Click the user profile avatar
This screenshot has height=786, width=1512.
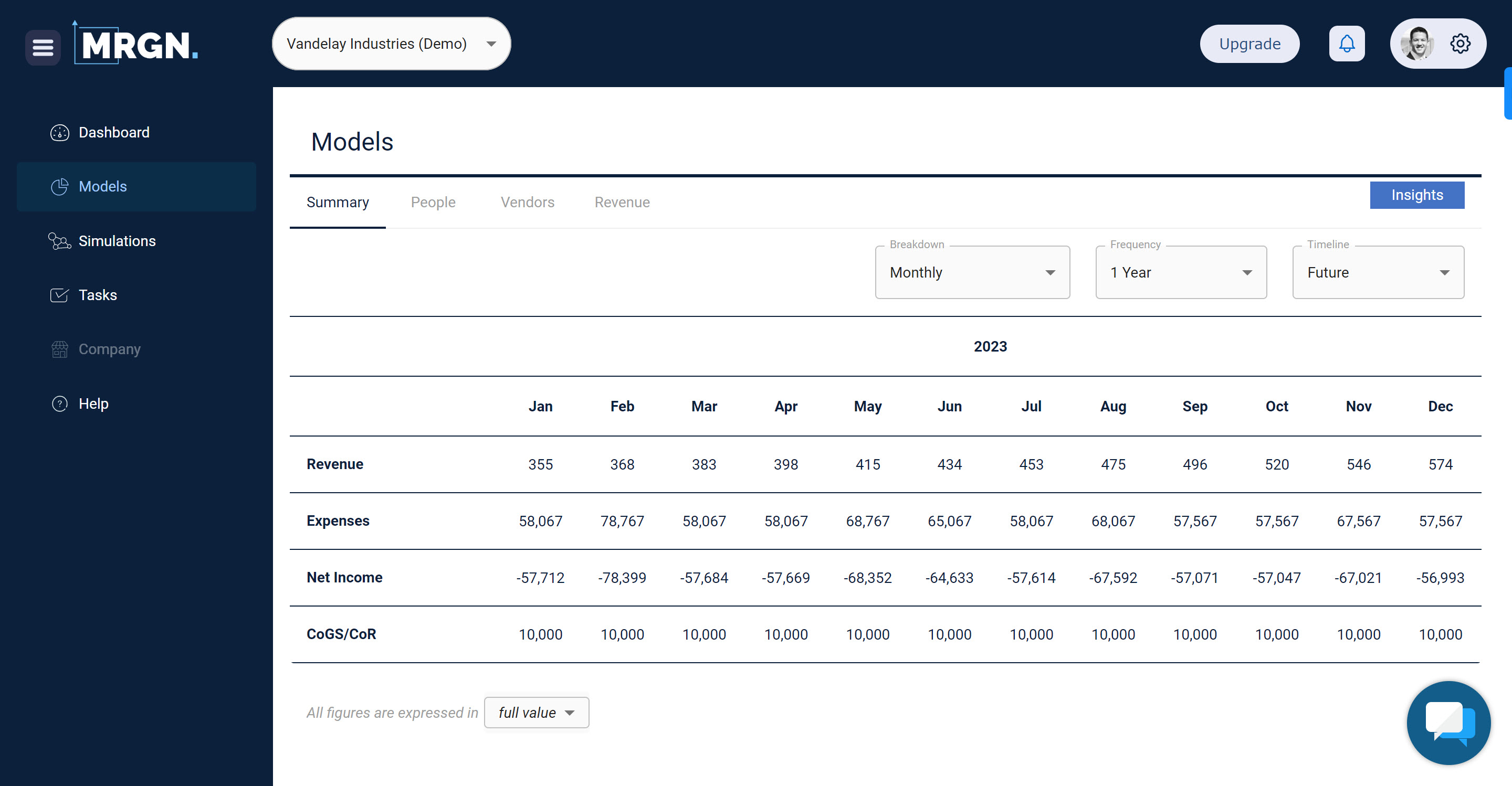coord(1417,44)
